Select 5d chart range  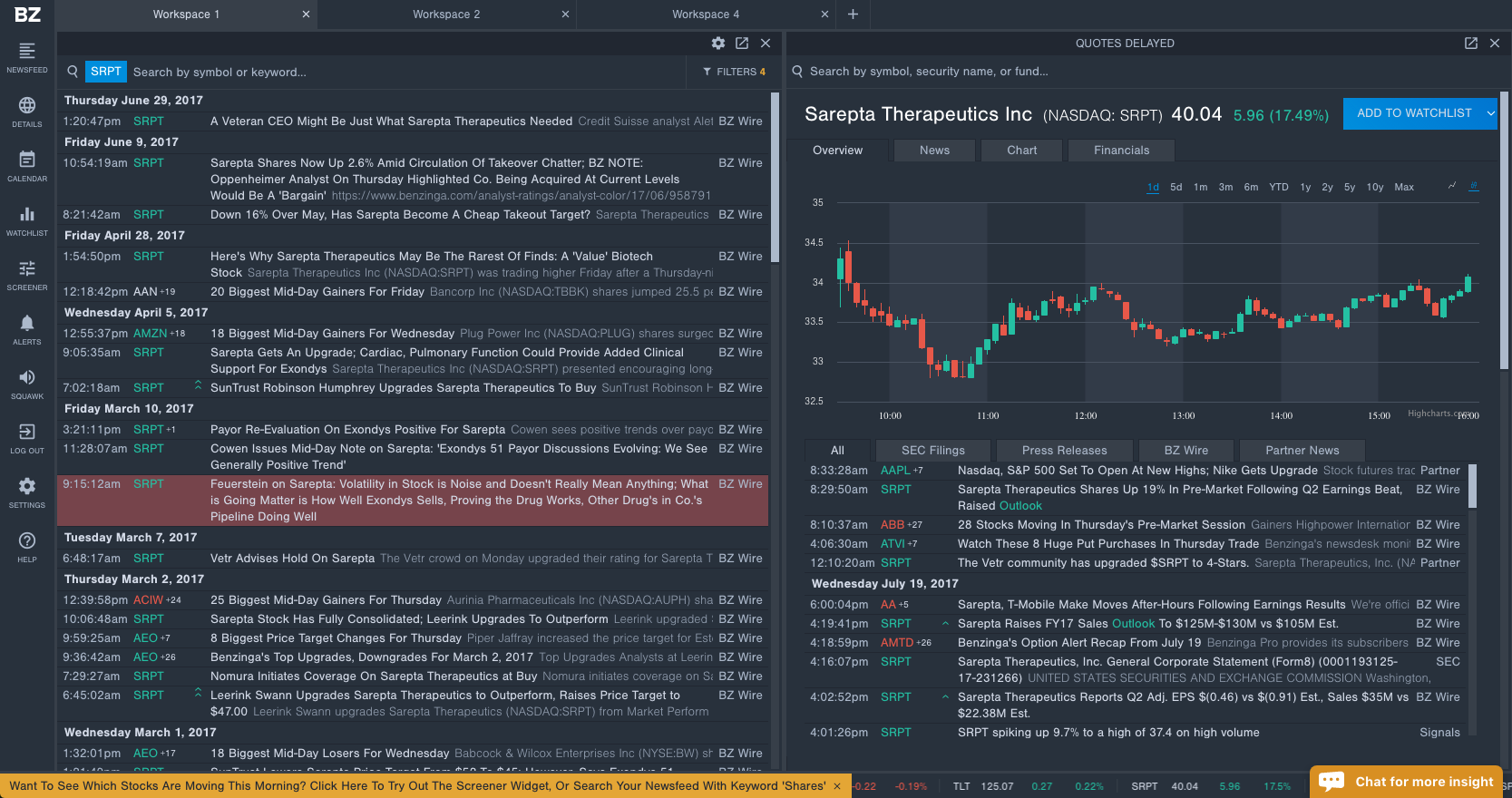pos(1176,187)
